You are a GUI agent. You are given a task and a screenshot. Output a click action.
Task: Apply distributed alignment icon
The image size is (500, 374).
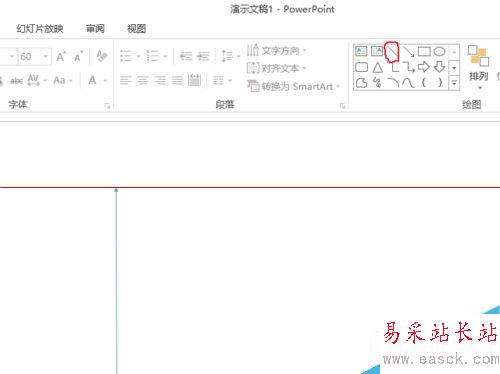194,80
